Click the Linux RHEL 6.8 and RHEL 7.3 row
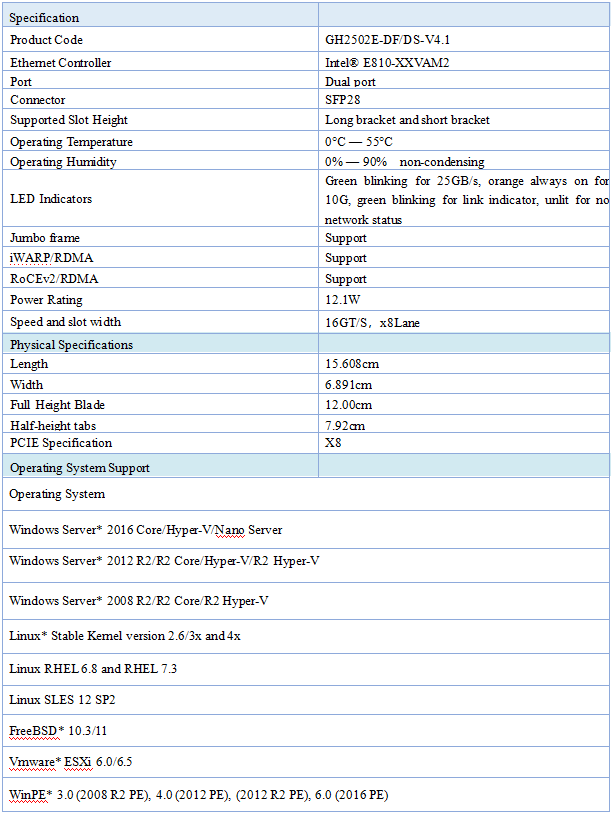Viewport: 612px width, 815px height. pos(93,668)
